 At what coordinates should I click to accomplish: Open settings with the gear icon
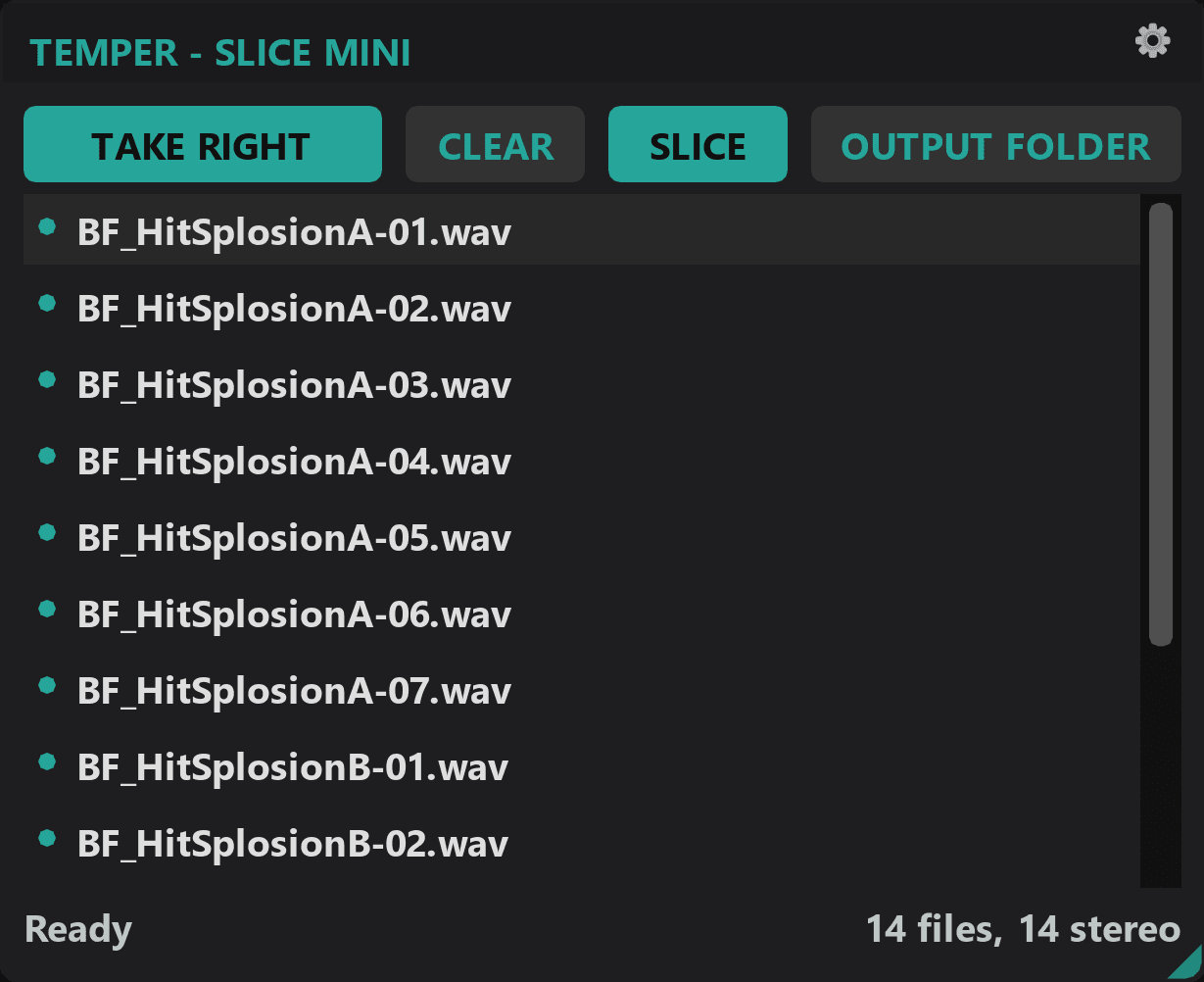pyautogui.click(x=1152, y=40)
